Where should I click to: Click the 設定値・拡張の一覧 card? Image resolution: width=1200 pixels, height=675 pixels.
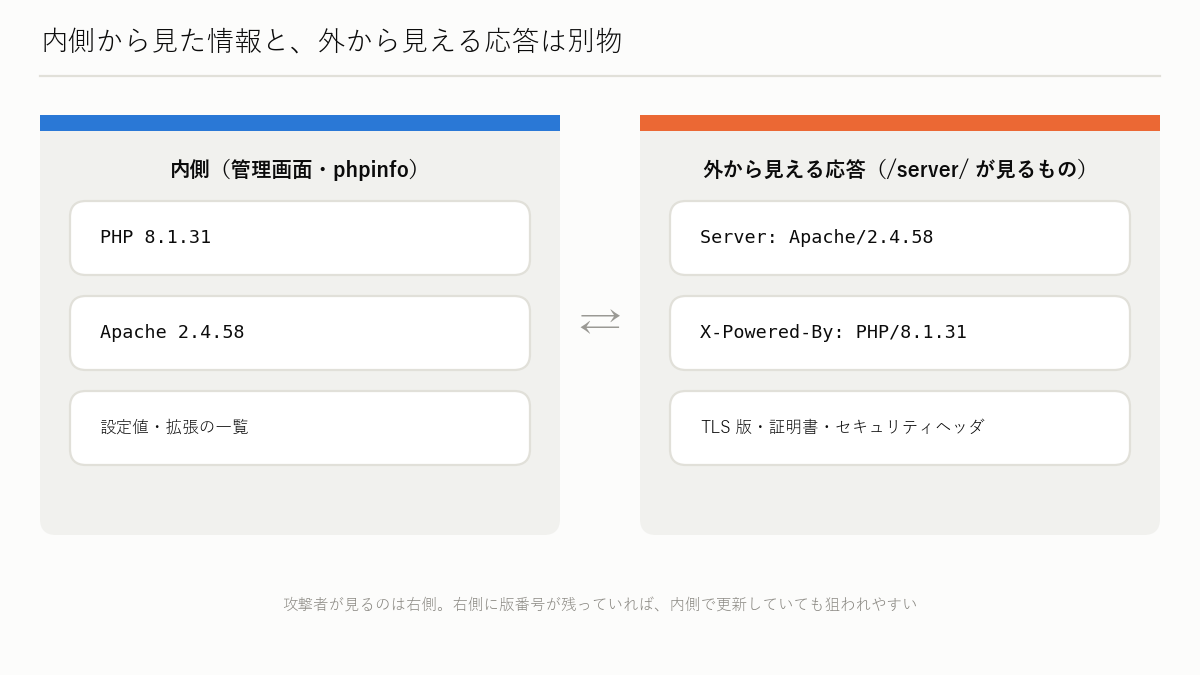click(x=300, y=428)
